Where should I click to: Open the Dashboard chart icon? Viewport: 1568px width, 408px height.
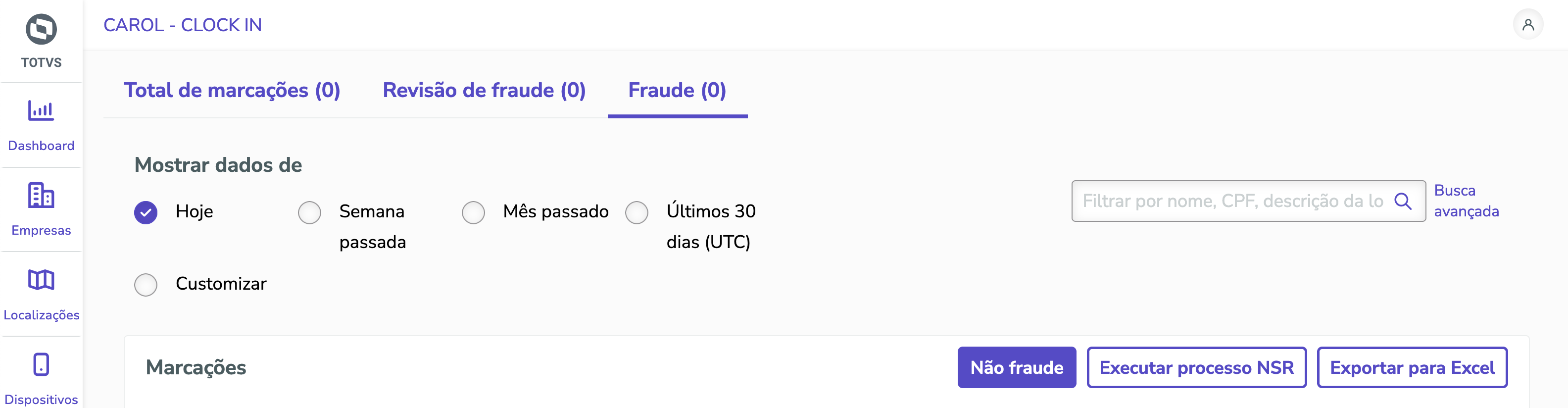[41, 111]
